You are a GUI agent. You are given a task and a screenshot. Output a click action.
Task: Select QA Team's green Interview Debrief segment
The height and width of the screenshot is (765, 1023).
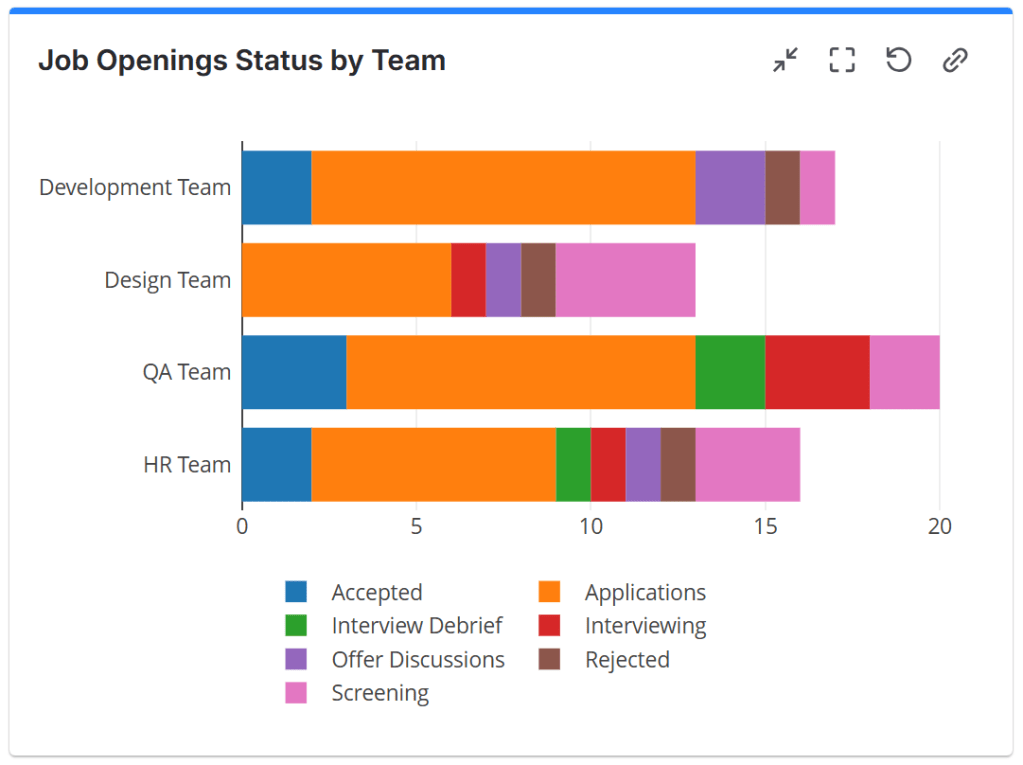[x=730, y=372]
